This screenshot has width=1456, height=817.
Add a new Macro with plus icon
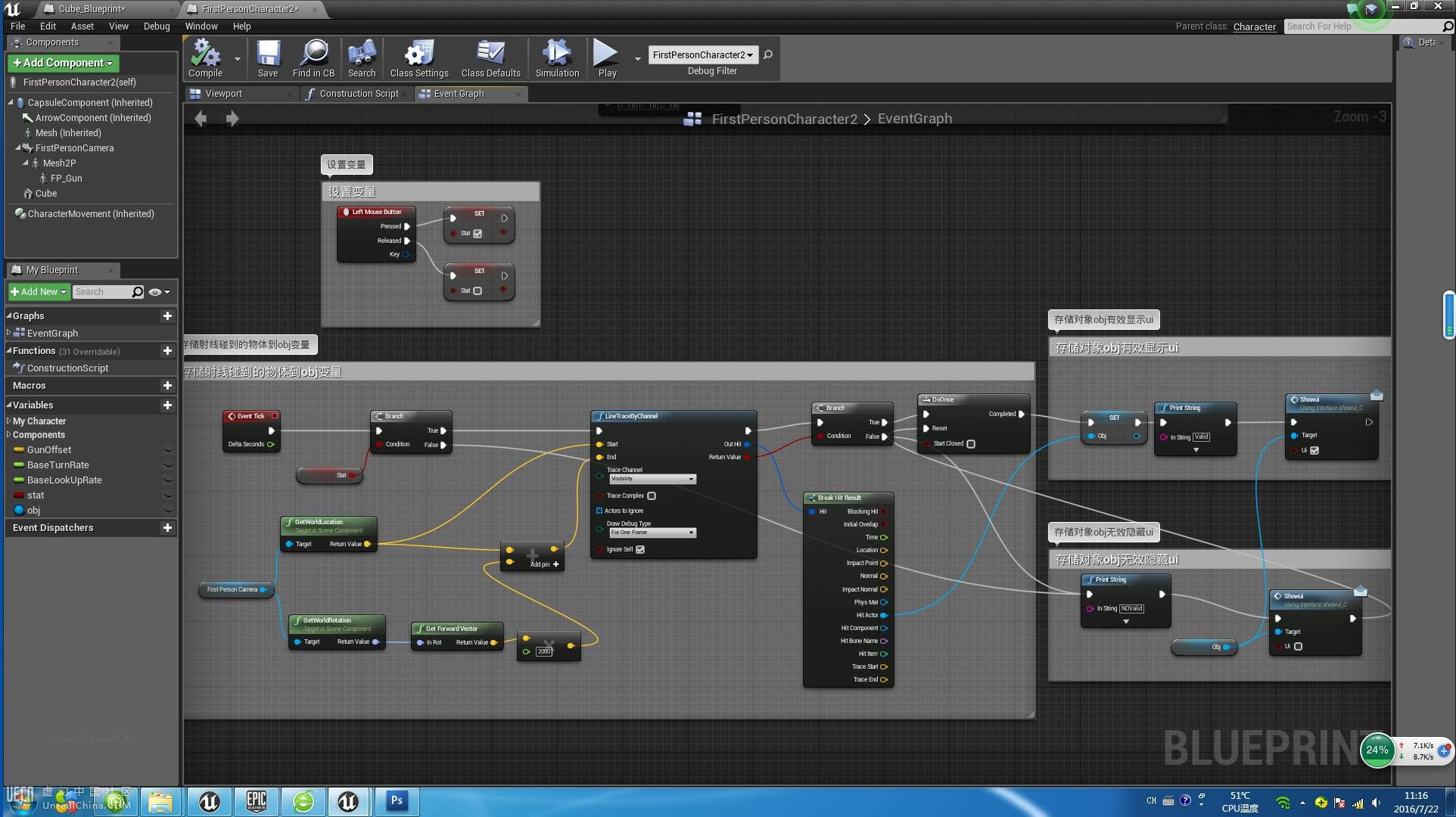167,385
